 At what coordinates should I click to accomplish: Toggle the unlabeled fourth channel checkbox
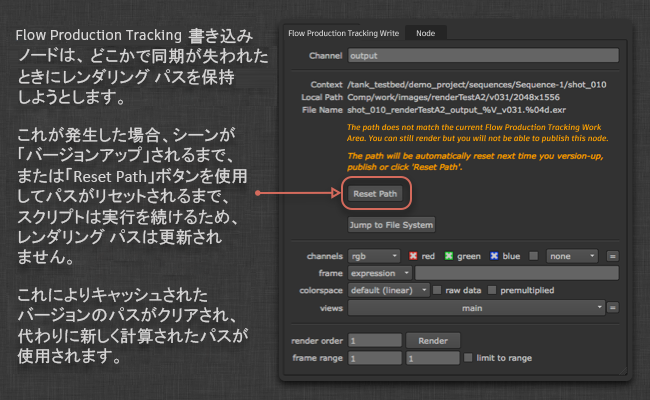[534, 256]
